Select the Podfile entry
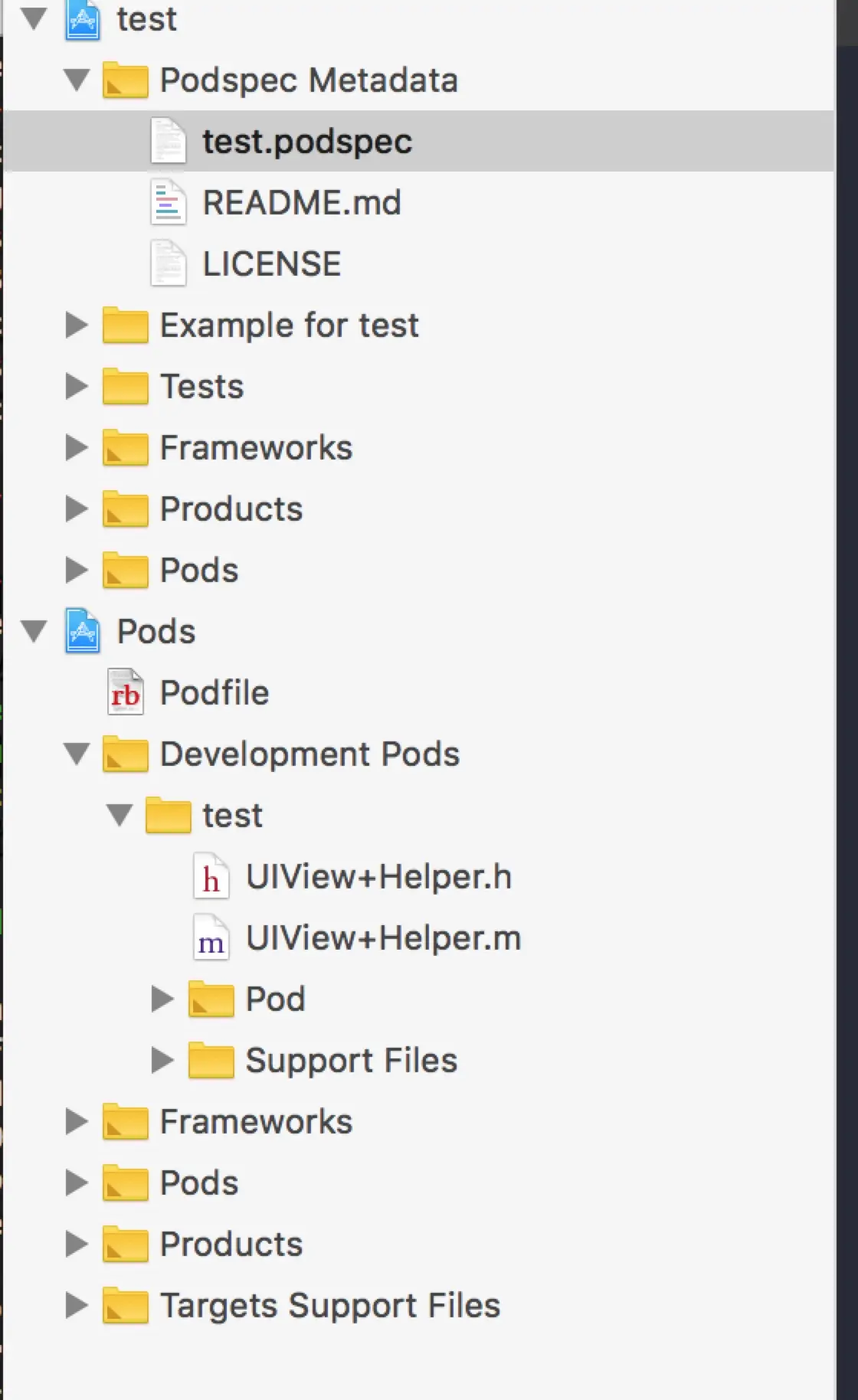Image resolution: width=858 pixels, height=1400 pixels. pyautogui.click(x=215, y=693)
